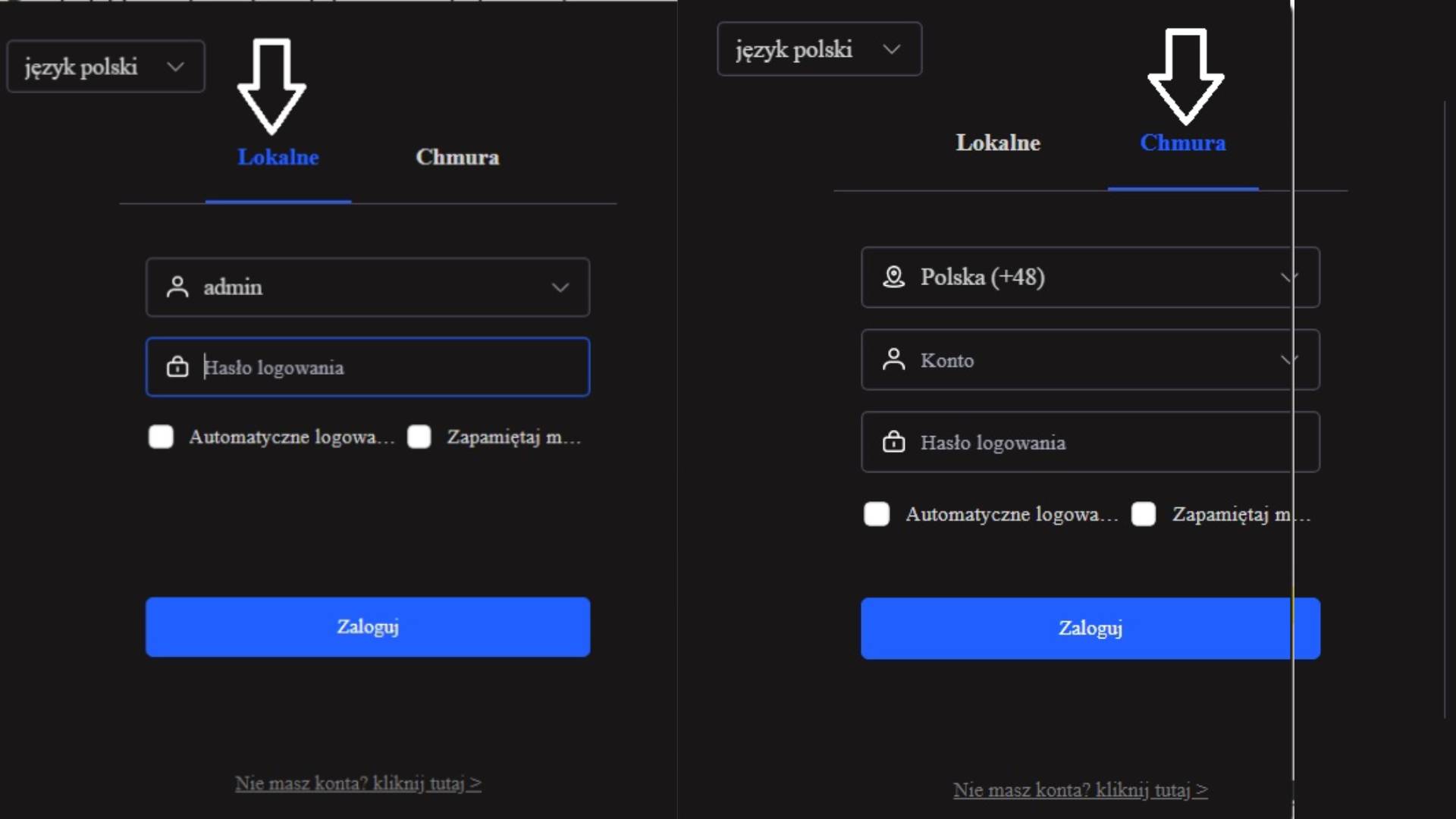The image size is (1456, 819).
Task: Enable right panel Automatyczne logowanie checkbox
Action: 877,514
